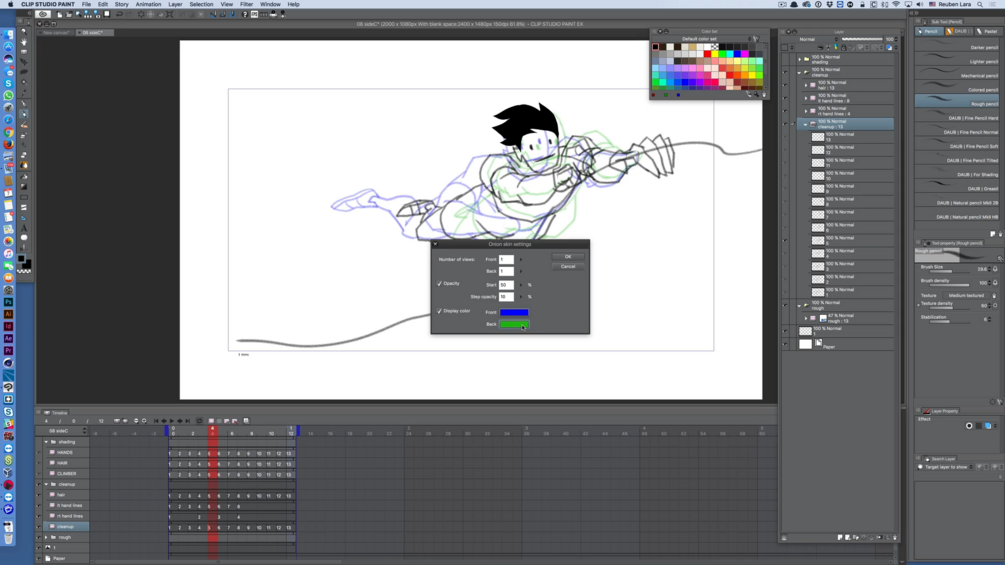Open the Story menu

[121, 4]
